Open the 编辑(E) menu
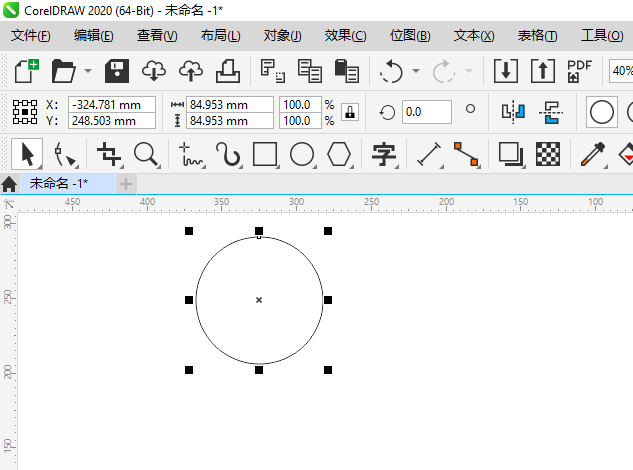Viewport: 633px width, 470px height. (94, 36)
